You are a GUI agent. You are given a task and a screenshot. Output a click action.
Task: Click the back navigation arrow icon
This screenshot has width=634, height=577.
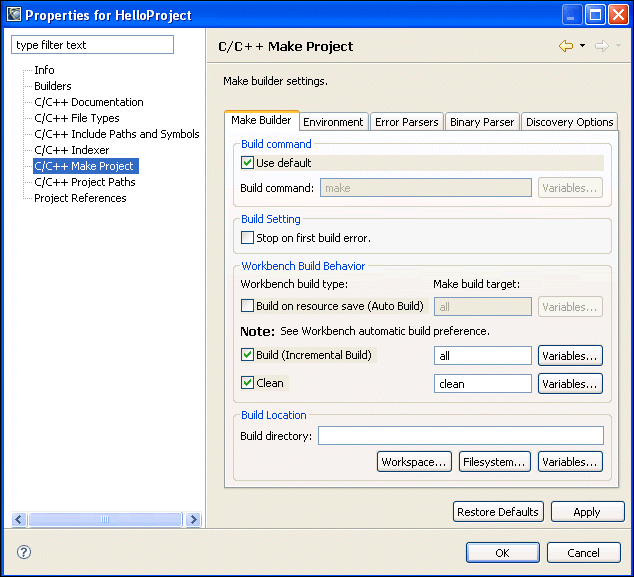[566, 46]
